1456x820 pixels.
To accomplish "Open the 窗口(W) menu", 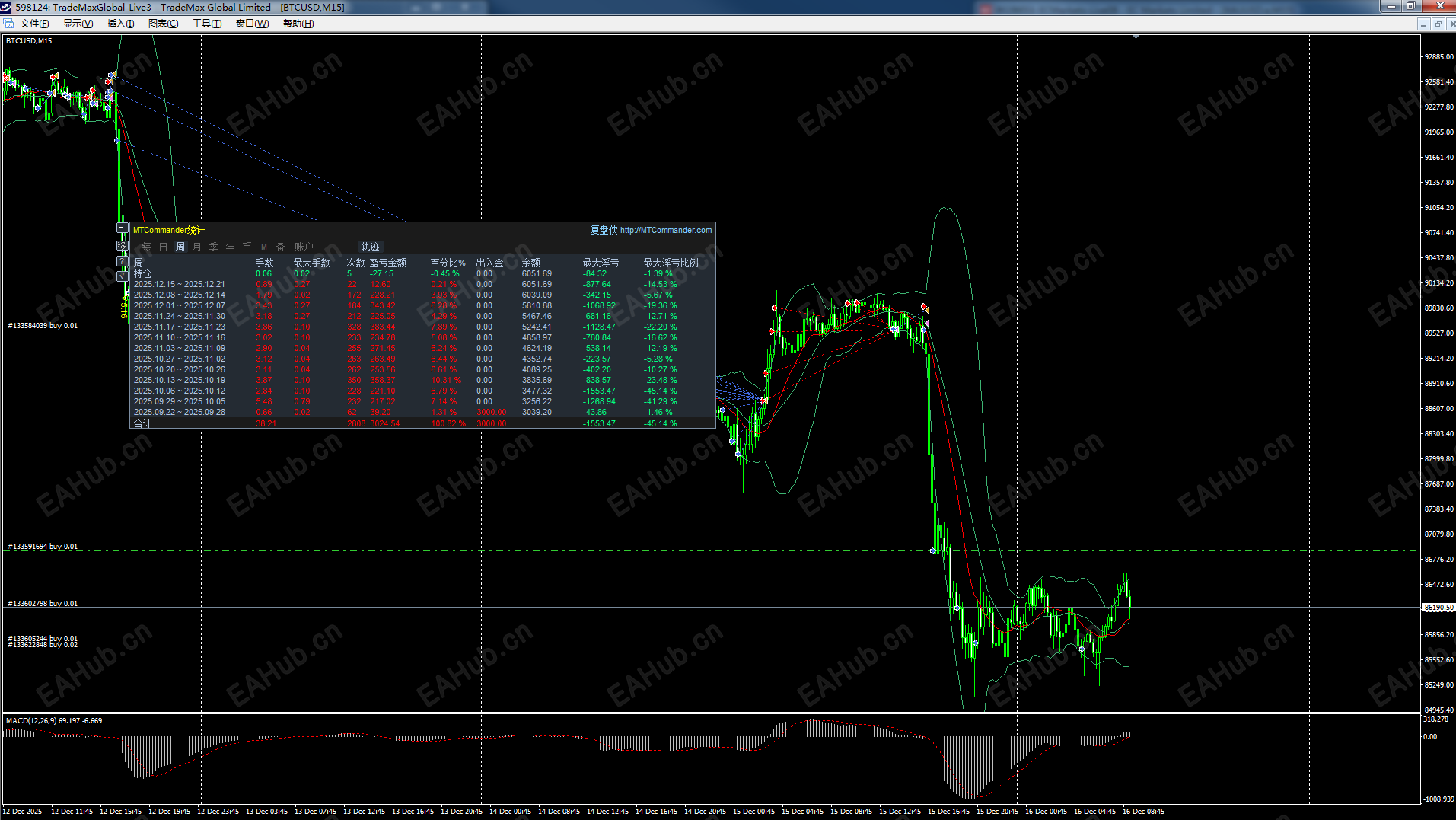I will tap(252, 24).
